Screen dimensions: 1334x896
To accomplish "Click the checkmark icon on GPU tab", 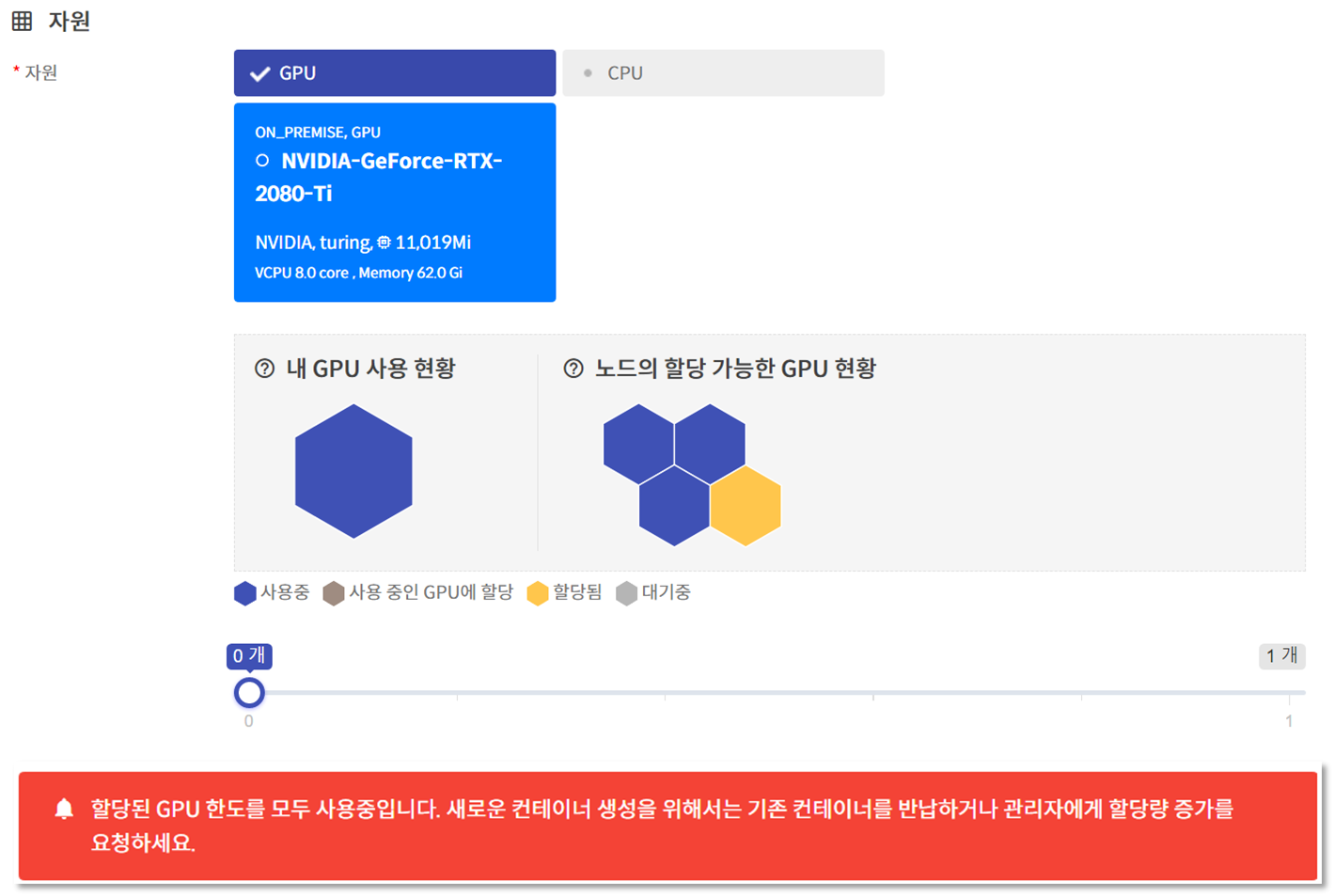I will tap(260, 73).
